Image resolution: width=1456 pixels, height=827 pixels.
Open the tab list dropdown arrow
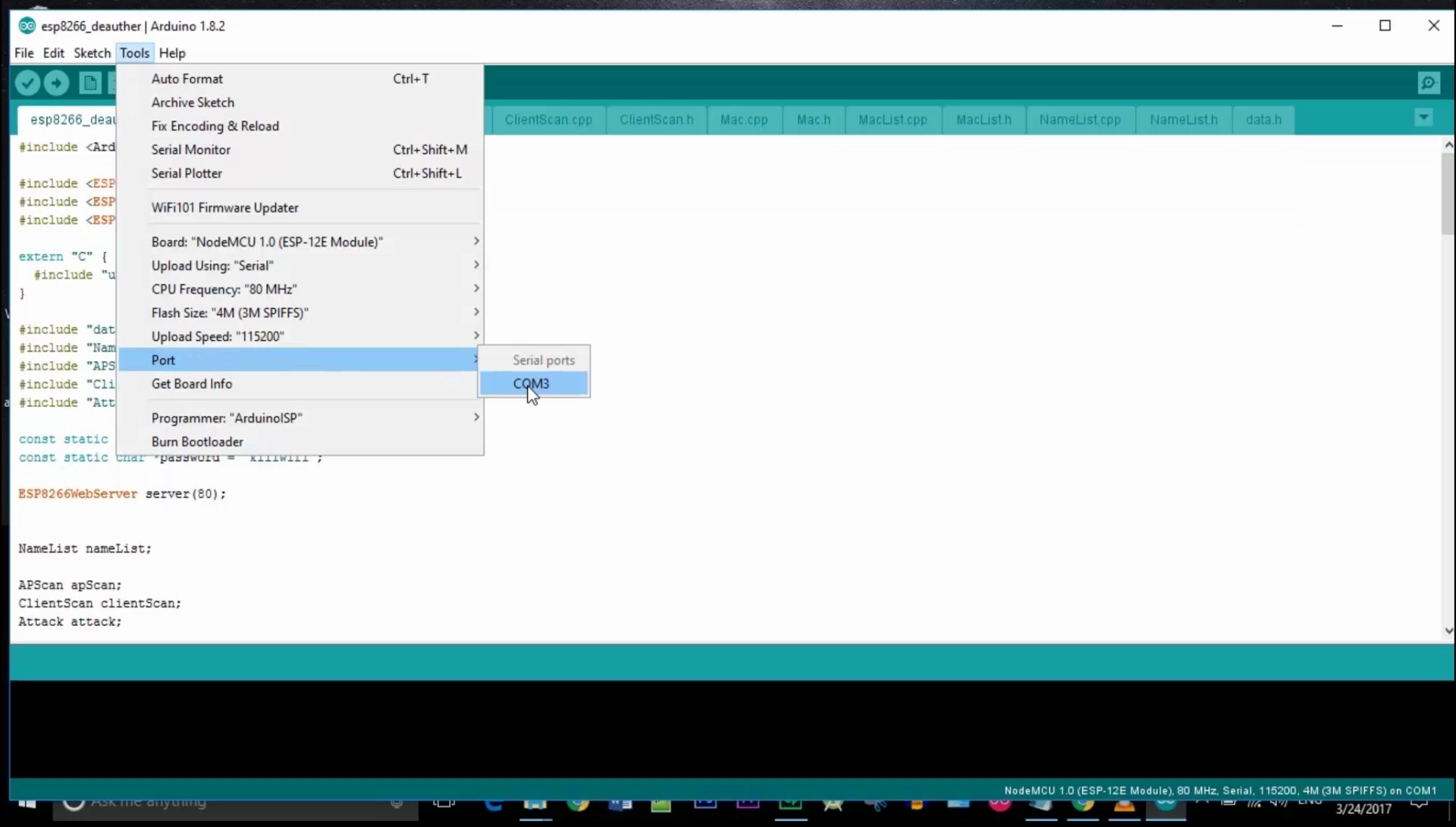click(1423, 118)
